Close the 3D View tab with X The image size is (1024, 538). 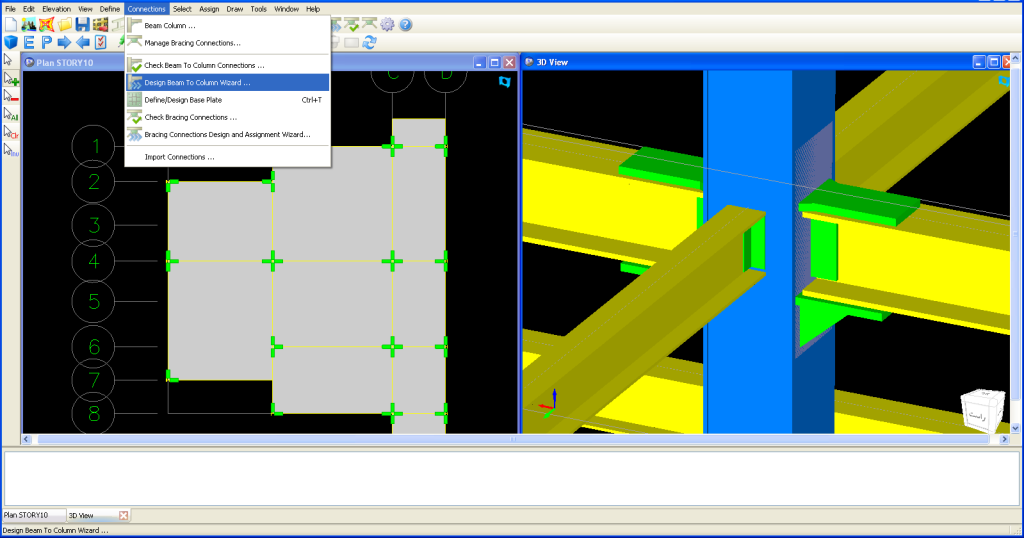tap(123, 515)
